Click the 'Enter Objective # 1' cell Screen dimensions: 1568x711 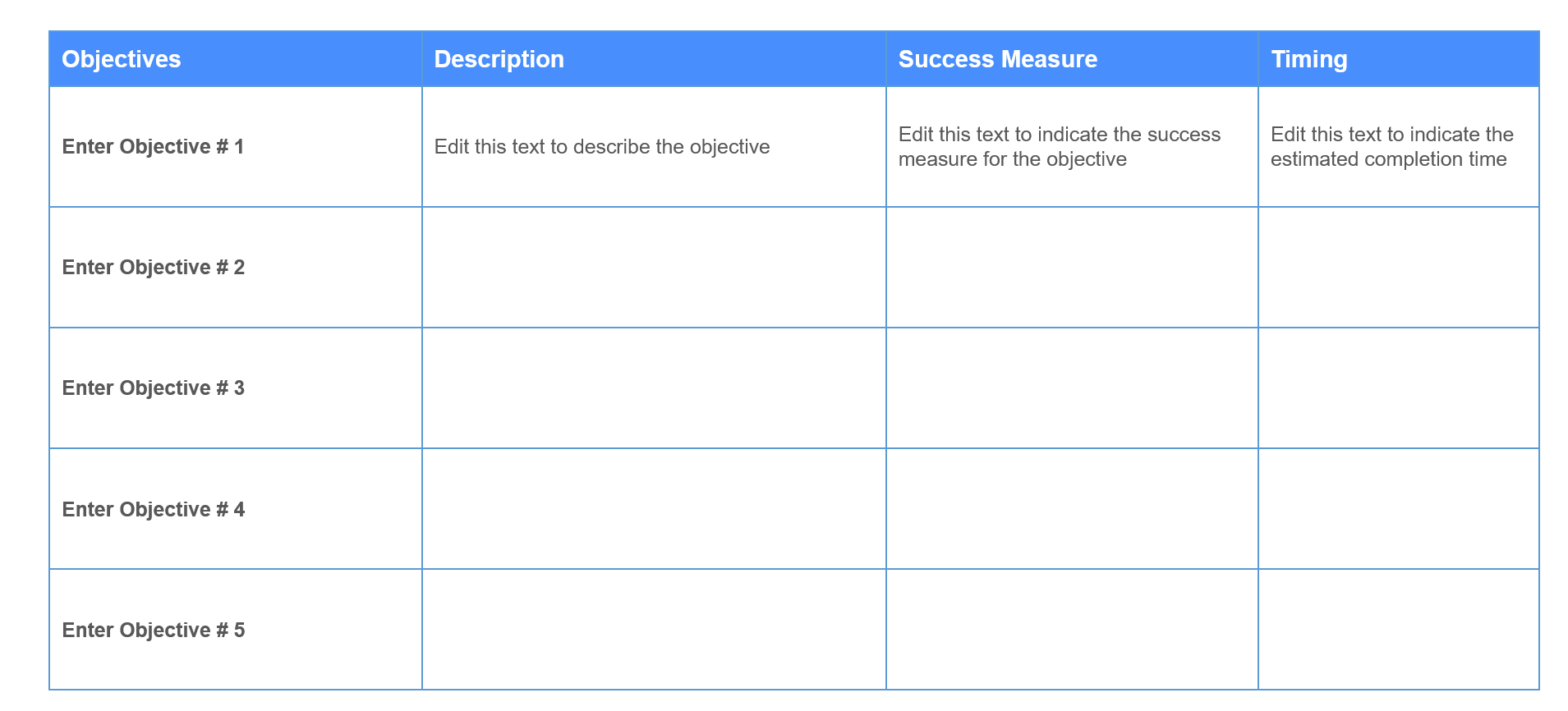pyautogui.click(x=153, y=147)
